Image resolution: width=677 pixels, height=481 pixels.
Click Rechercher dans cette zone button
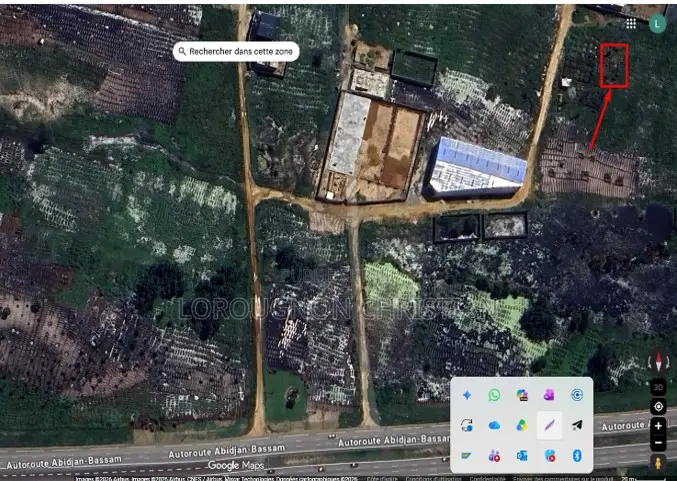pyautogui.click(x=236, y=51)
